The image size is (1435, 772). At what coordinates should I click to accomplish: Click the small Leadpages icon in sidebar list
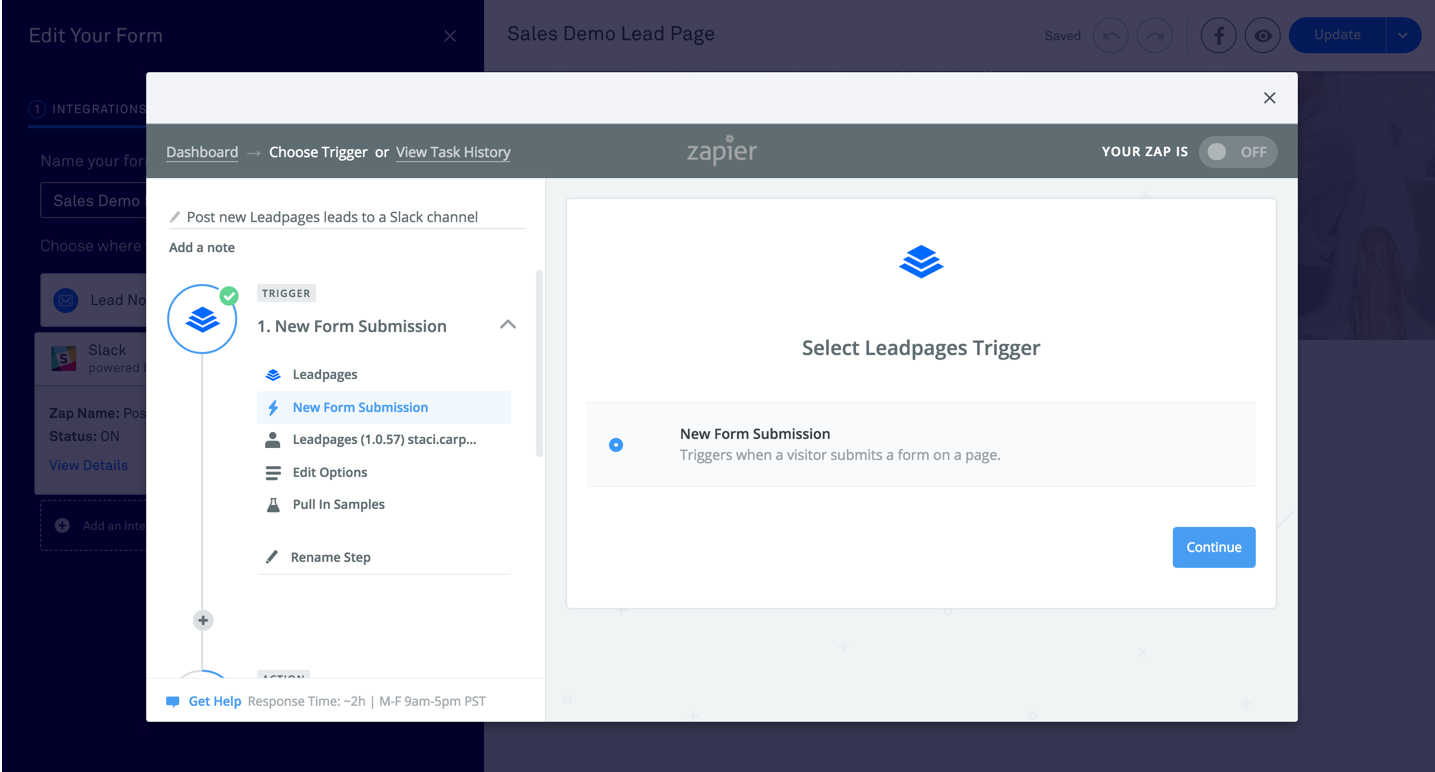273,375
